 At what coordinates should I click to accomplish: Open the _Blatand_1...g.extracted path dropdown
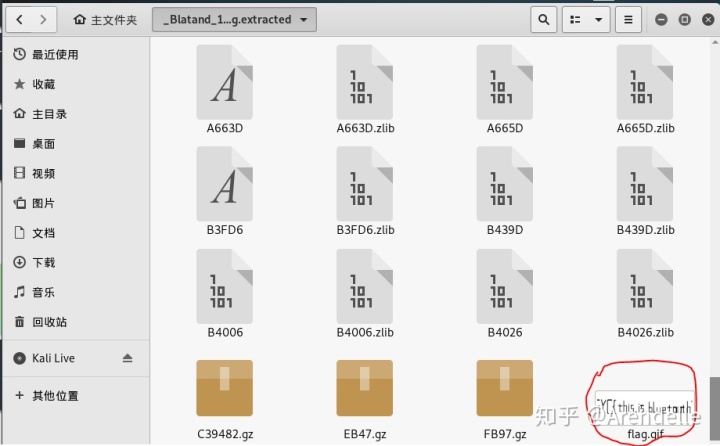234,20
